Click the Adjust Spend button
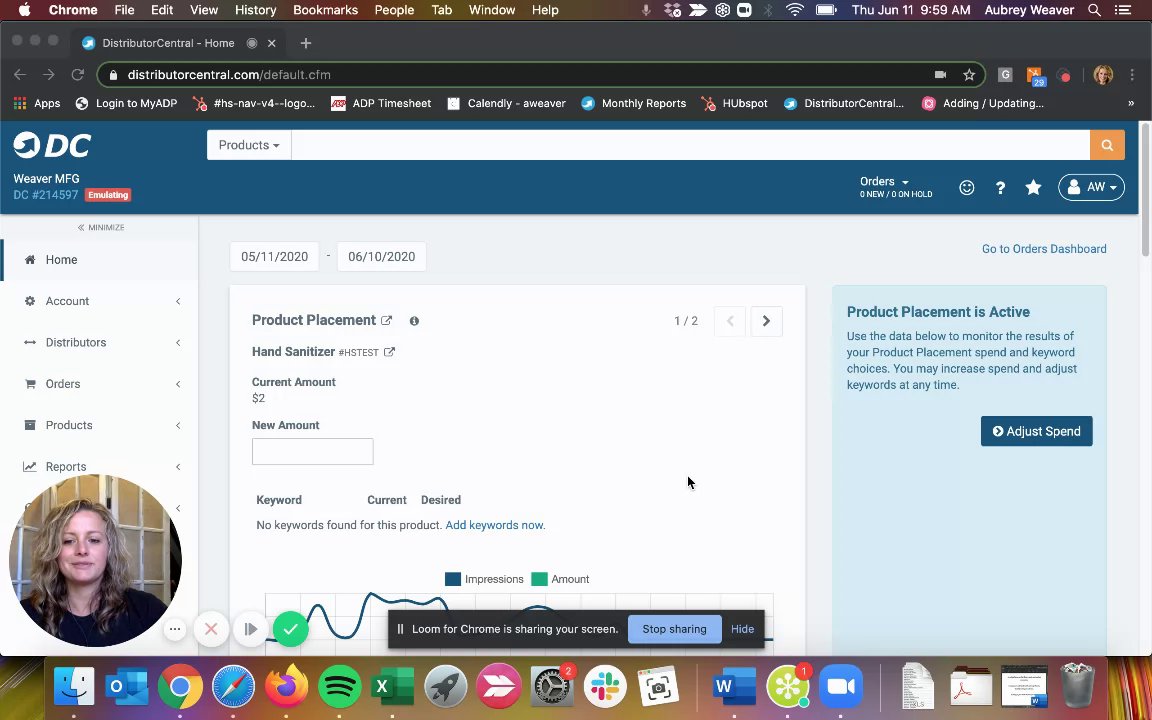This screenshot has height=720, width=1152. pos(1036,431)
